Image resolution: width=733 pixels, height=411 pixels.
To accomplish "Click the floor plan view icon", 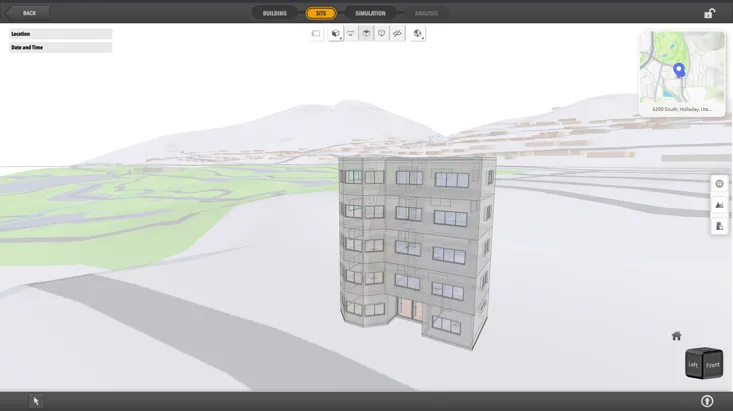I will 316,33.
